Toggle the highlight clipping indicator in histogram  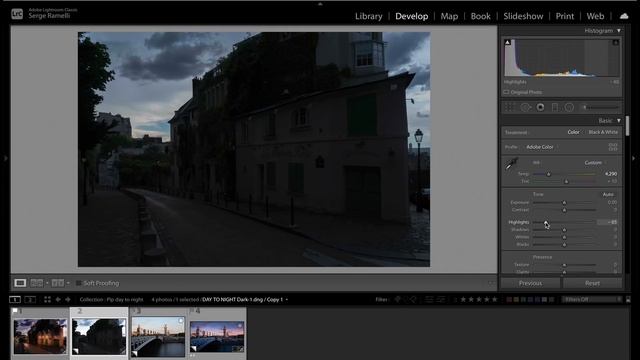[x=616, y=42]
